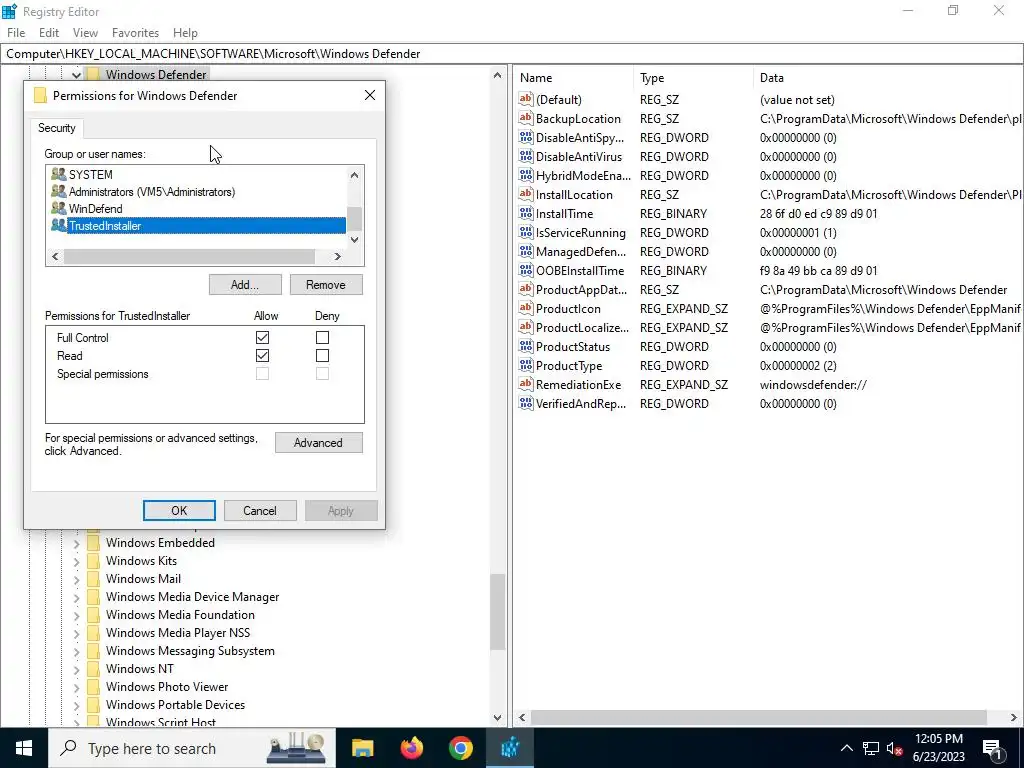Click the Windows Mail folder icon
Screen dimensions: 1024x768
click(93, 579)
